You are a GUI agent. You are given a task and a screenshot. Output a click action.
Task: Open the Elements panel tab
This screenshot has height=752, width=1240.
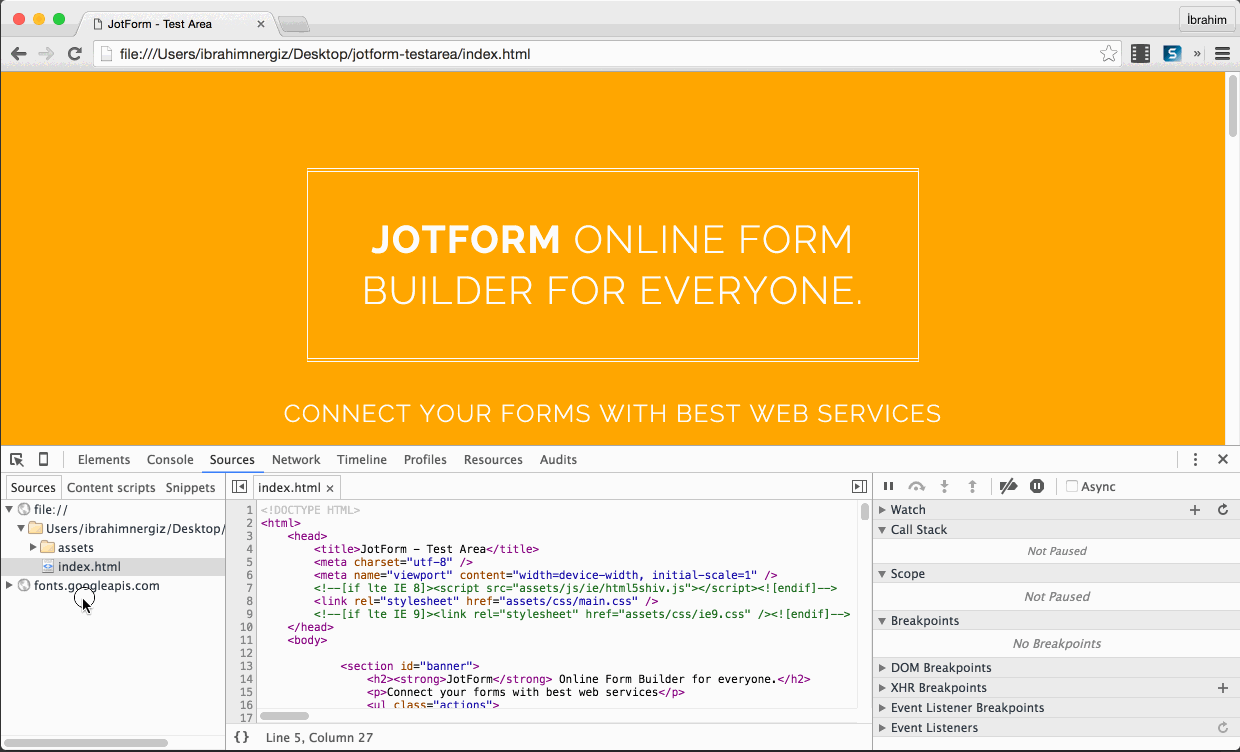104,460
